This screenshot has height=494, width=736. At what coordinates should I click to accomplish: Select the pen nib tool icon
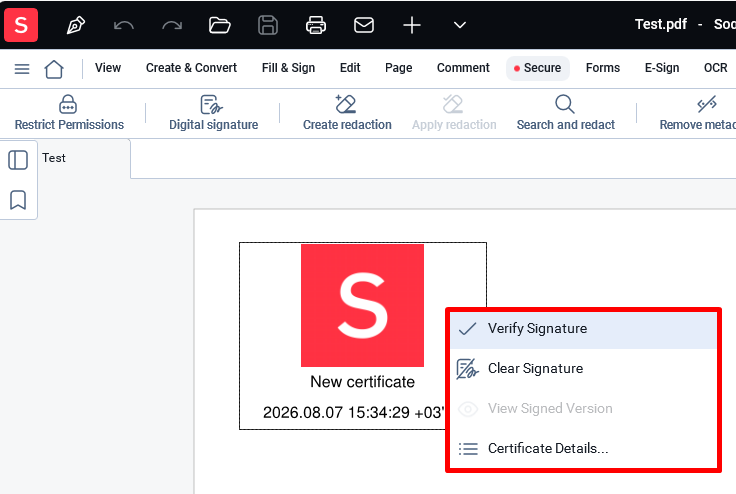click(x=76, y=25)
